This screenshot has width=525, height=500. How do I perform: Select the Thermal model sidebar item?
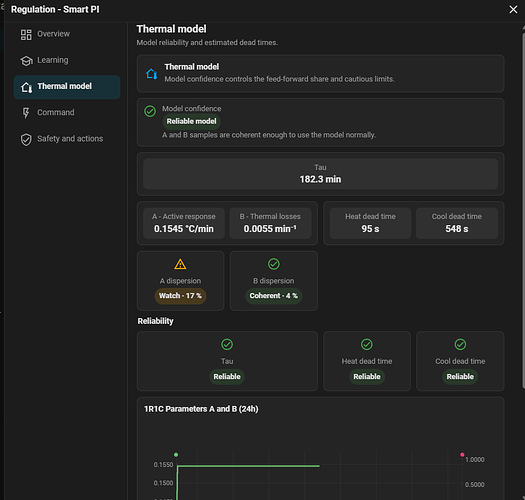point(67,87)
